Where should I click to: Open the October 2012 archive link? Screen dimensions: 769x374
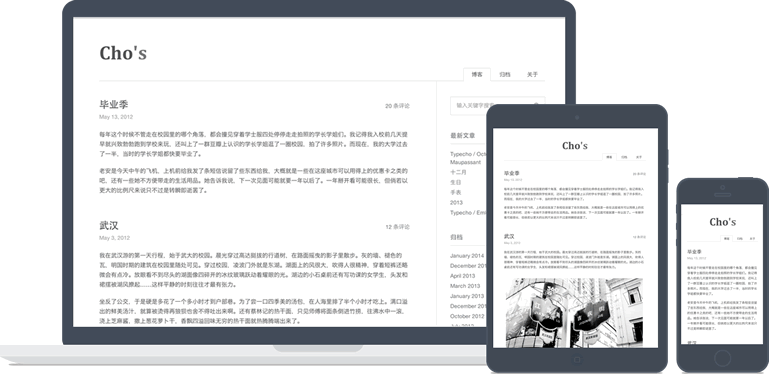[467, 316]
